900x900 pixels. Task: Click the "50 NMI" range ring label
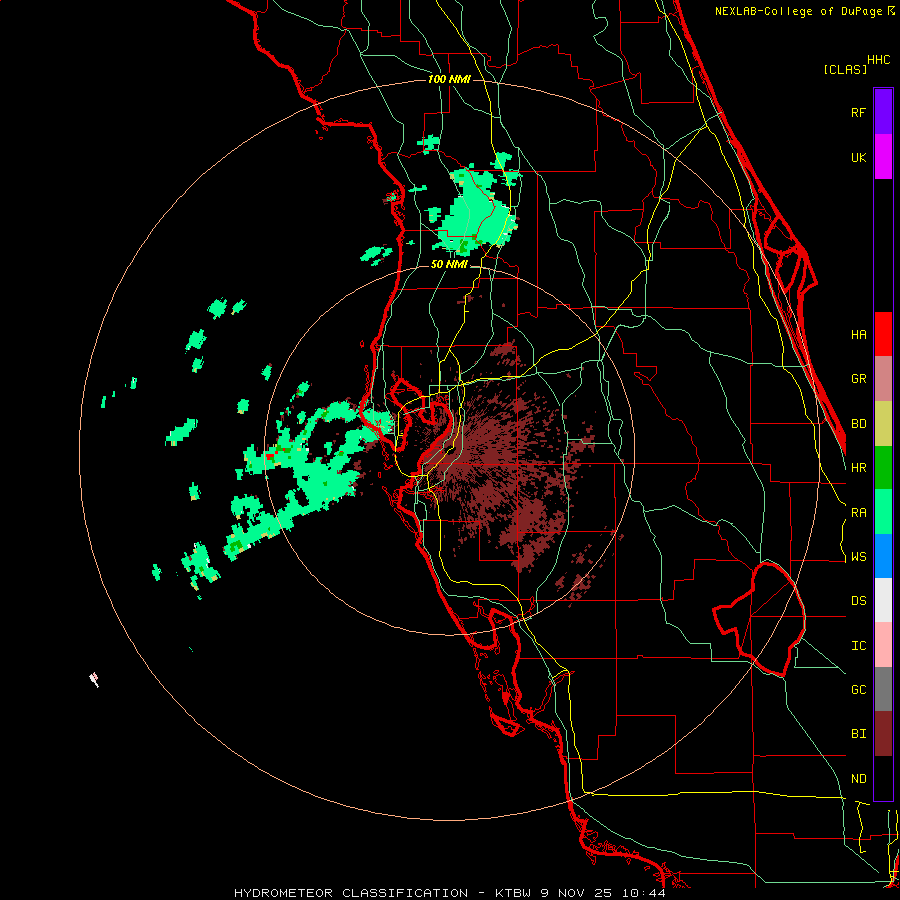(449, 264)
